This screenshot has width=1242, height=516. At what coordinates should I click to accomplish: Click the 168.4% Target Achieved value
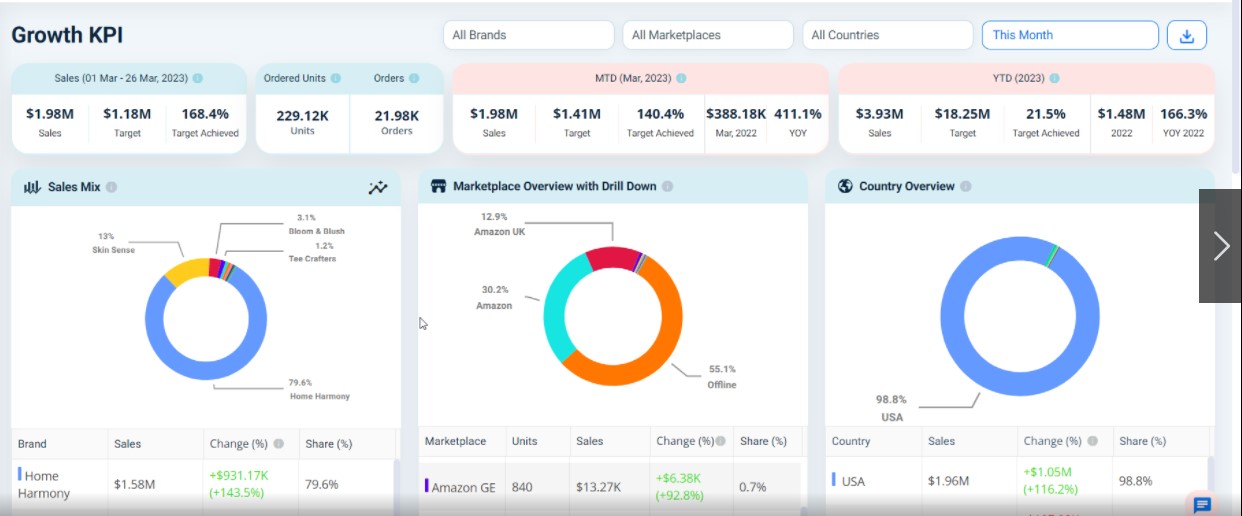click(205, 113)
